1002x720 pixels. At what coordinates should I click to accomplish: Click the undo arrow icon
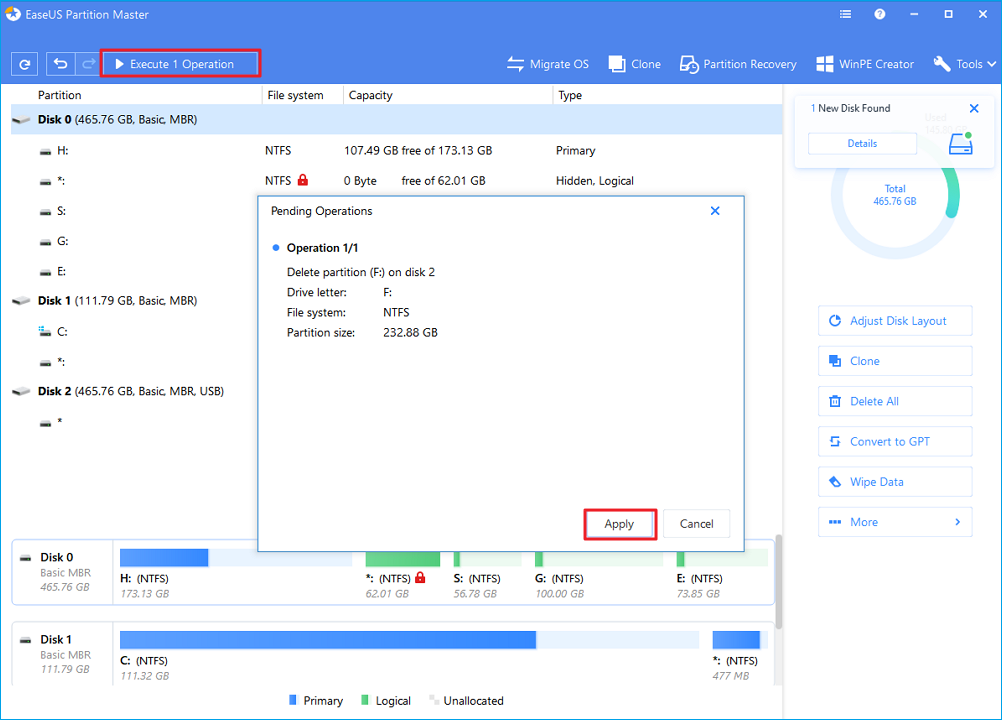pos(62,64)
